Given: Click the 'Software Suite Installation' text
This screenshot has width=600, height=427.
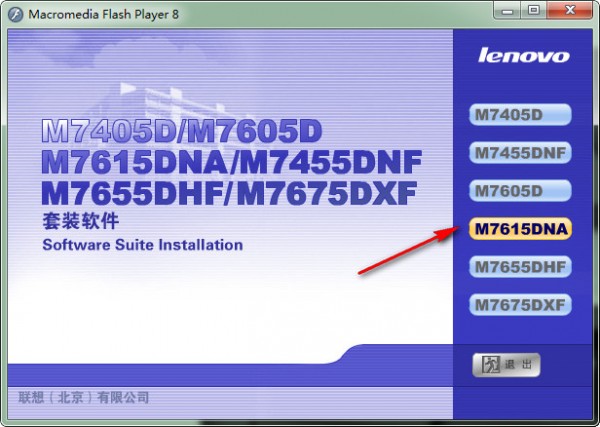Looking at the screenshot, I should click(x=142, y=245).
